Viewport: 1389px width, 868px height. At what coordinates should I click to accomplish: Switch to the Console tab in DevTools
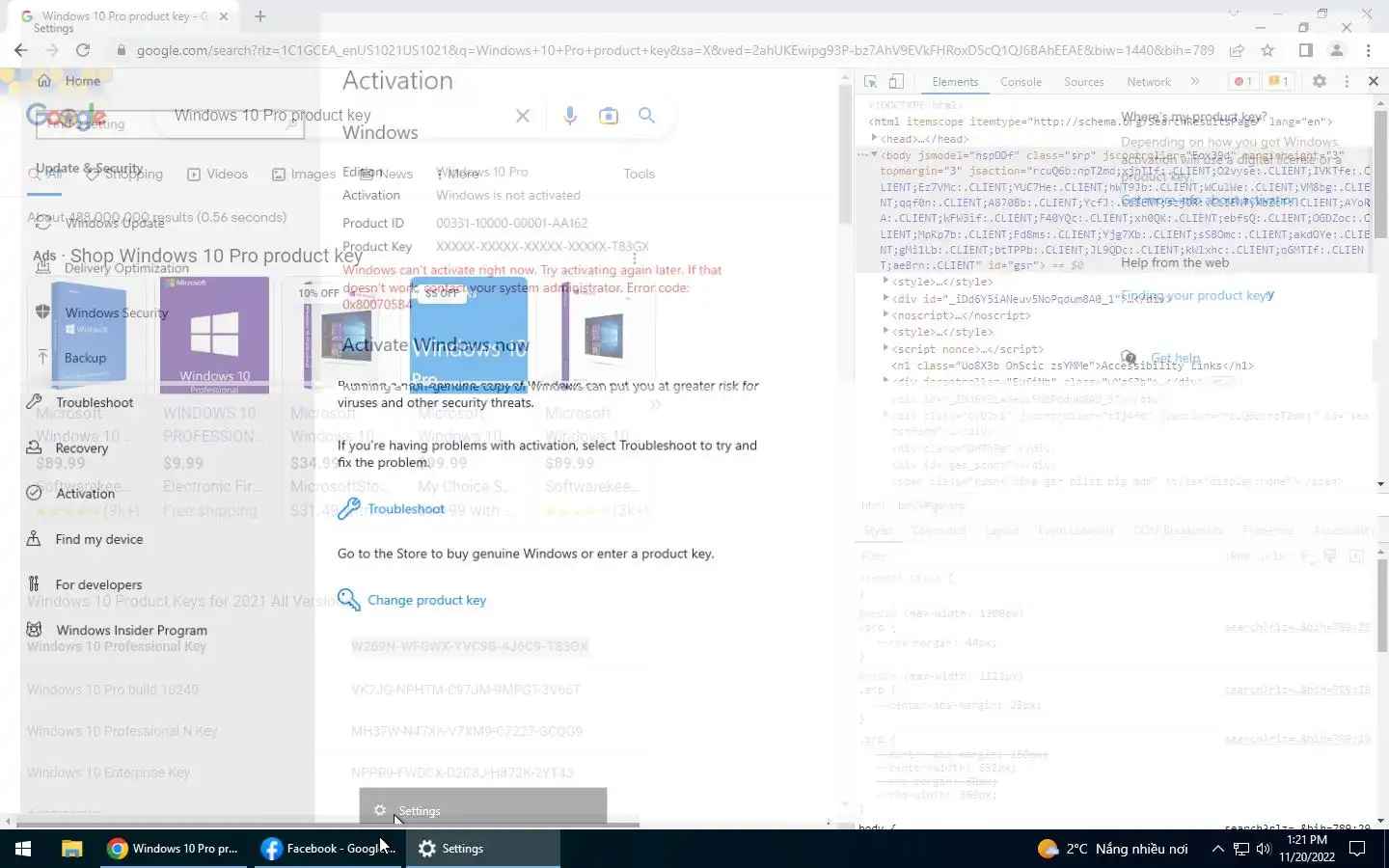tap(1021, 82)
